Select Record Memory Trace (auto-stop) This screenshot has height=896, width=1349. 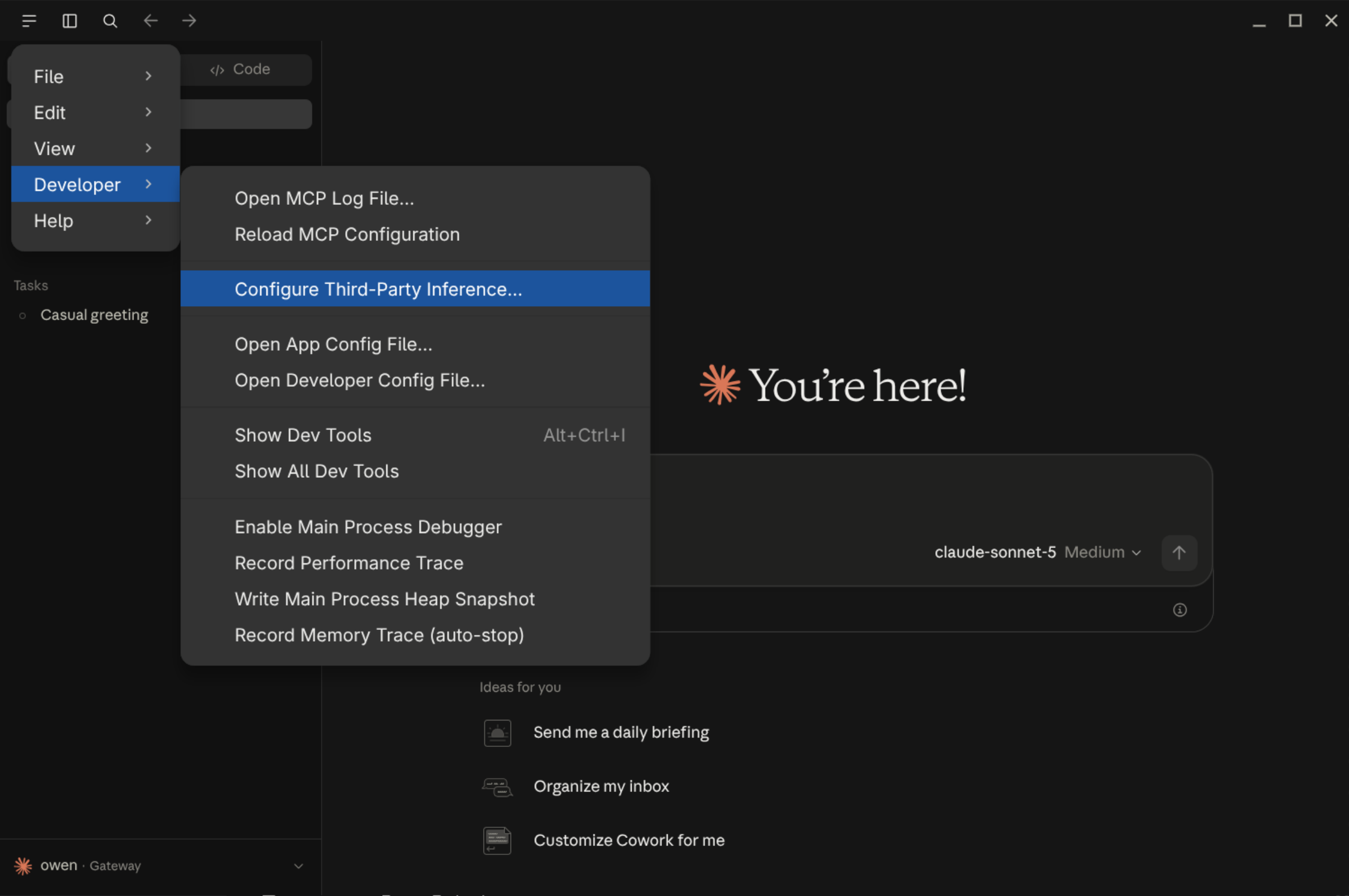click(x=415, y=635)
